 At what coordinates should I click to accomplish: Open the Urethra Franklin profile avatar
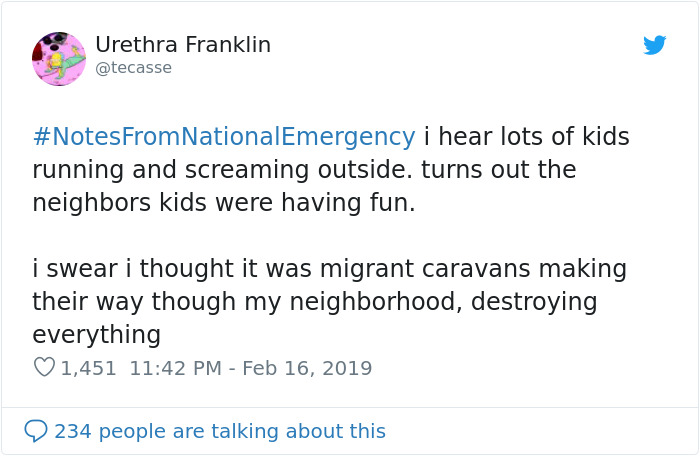[59, 58]
